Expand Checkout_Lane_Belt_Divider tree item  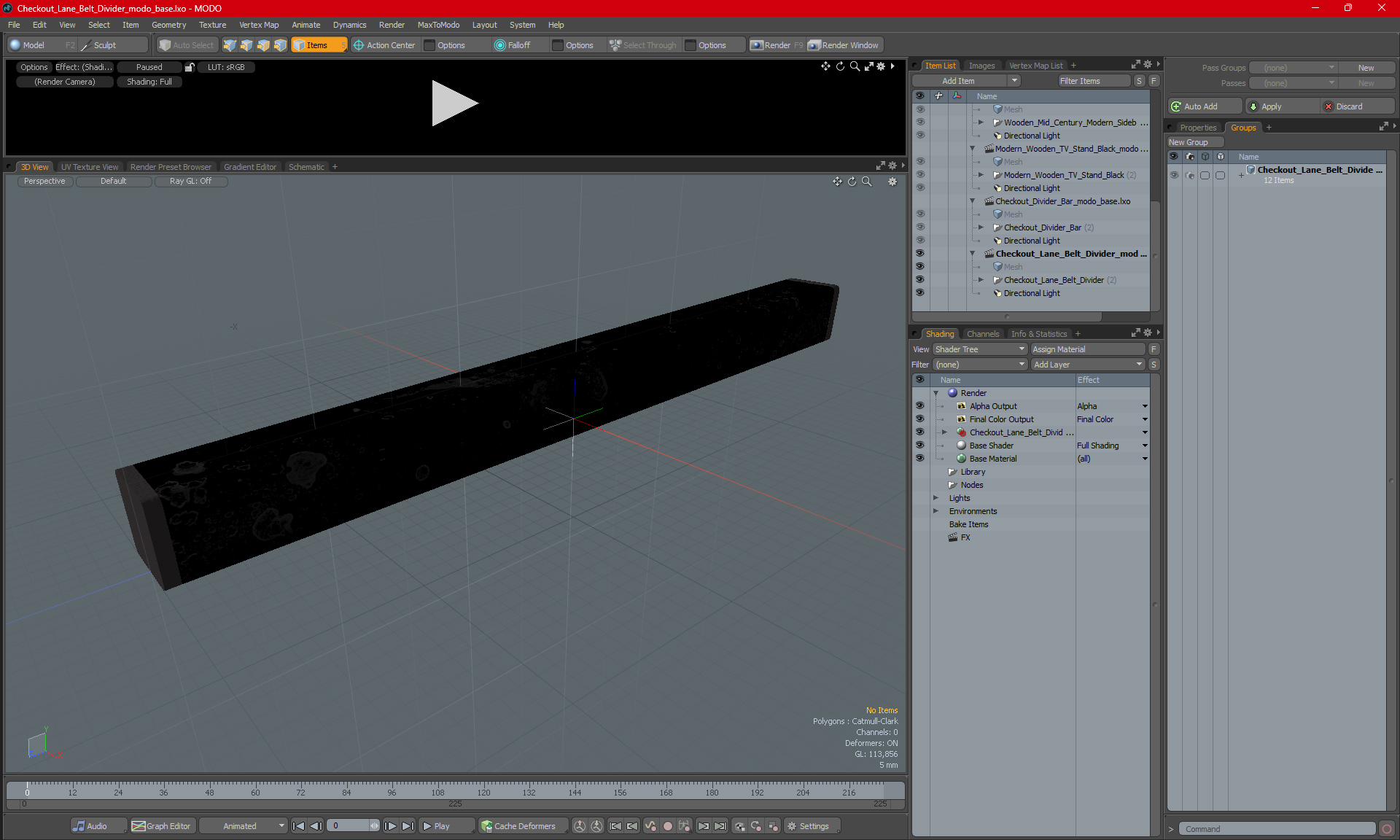pyautogui.click(x=981, y=280)
